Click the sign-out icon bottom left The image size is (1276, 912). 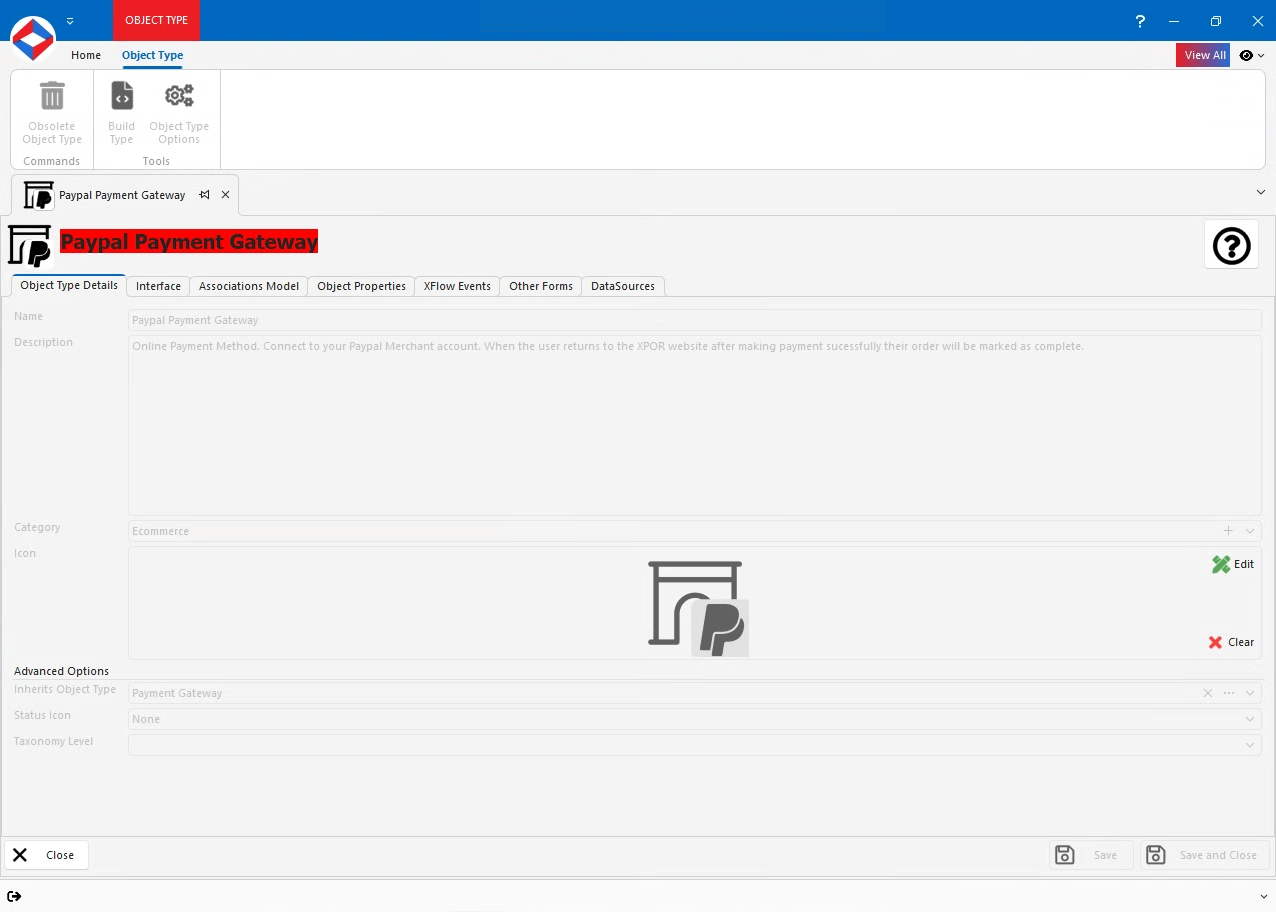(x=15, y=896)
